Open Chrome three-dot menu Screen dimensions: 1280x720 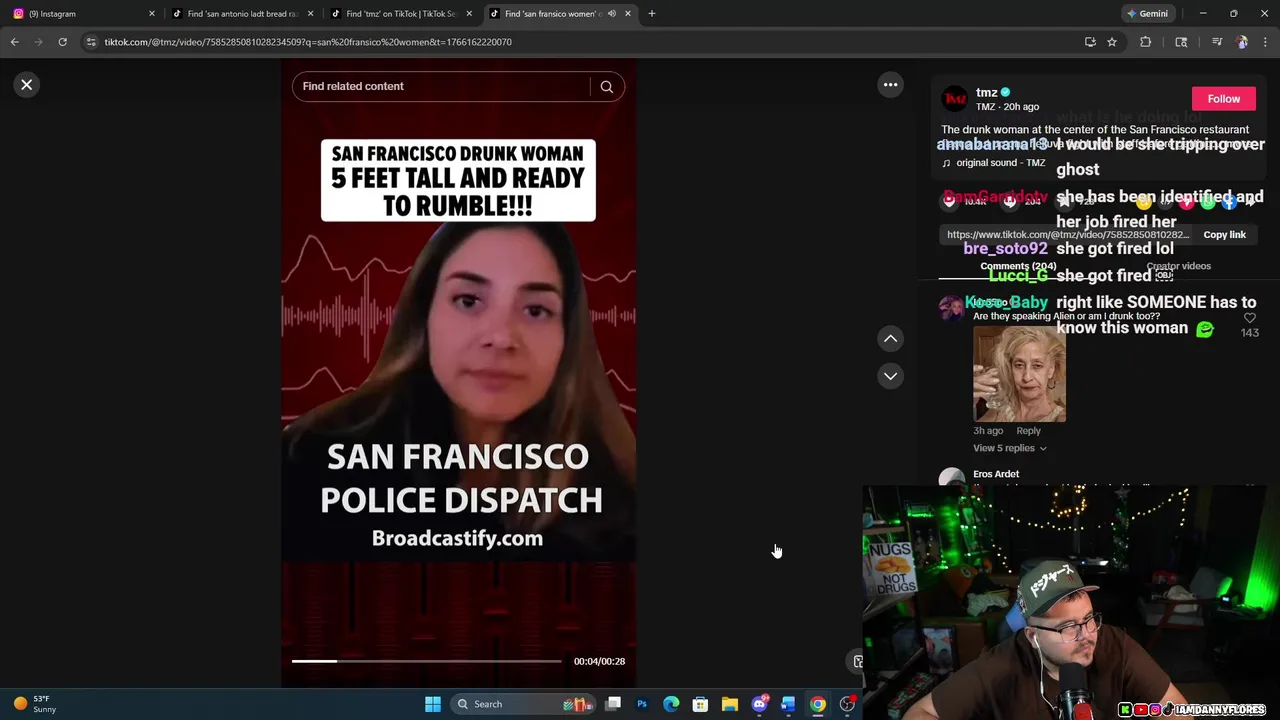point(1266,42)
